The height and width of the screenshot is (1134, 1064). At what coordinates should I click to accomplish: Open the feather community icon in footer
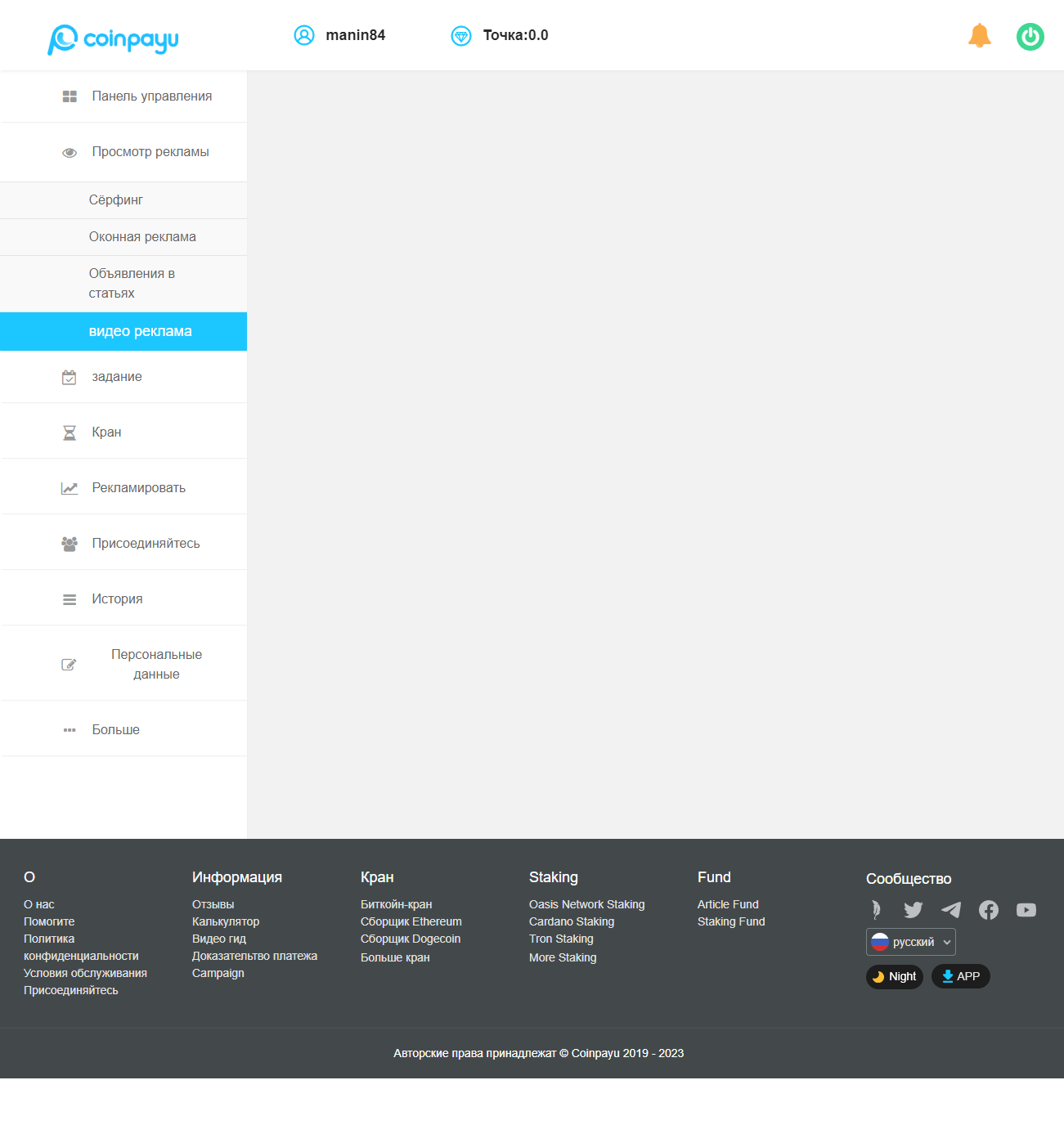point(876,910)
